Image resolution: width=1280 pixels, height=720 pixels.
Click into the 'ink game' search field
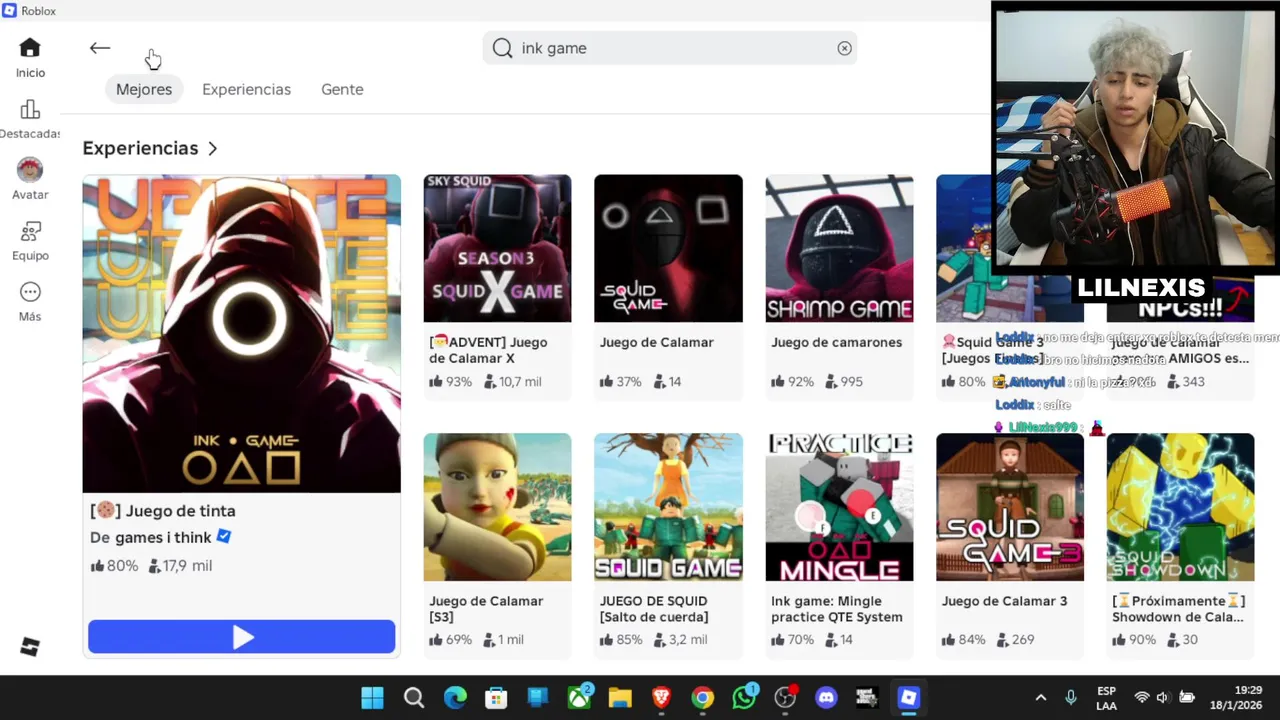coord(670,48)
